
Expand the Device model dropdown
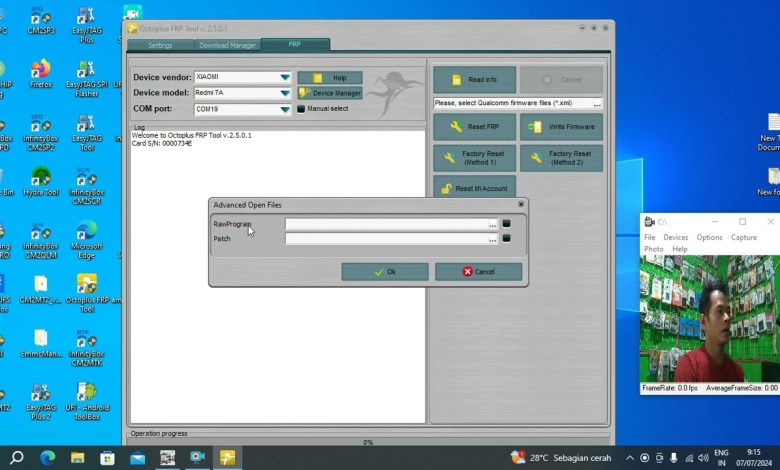point(285,93)
